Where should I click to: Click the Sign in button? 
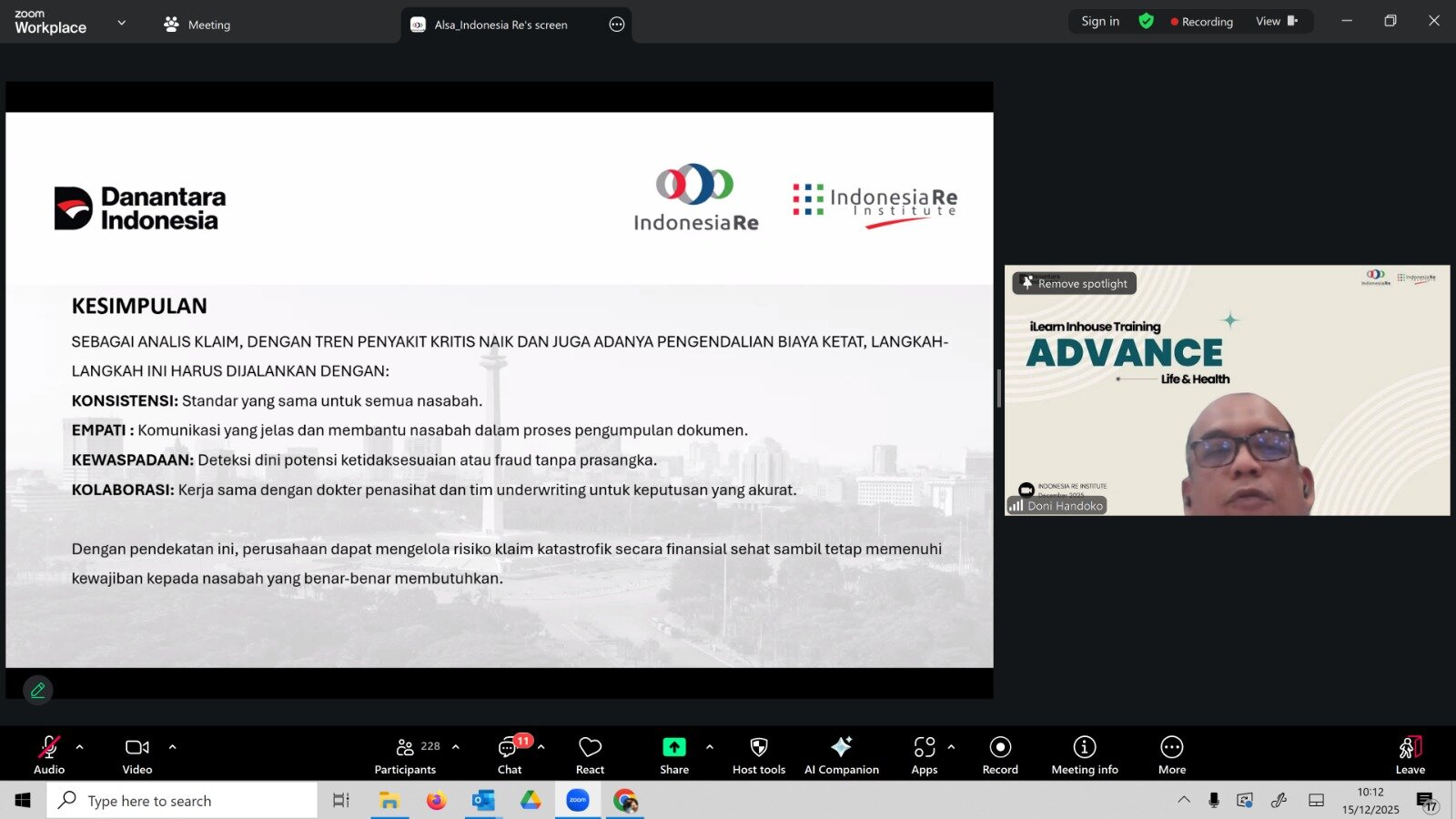pyautogui.click(x=1099, y=21)
